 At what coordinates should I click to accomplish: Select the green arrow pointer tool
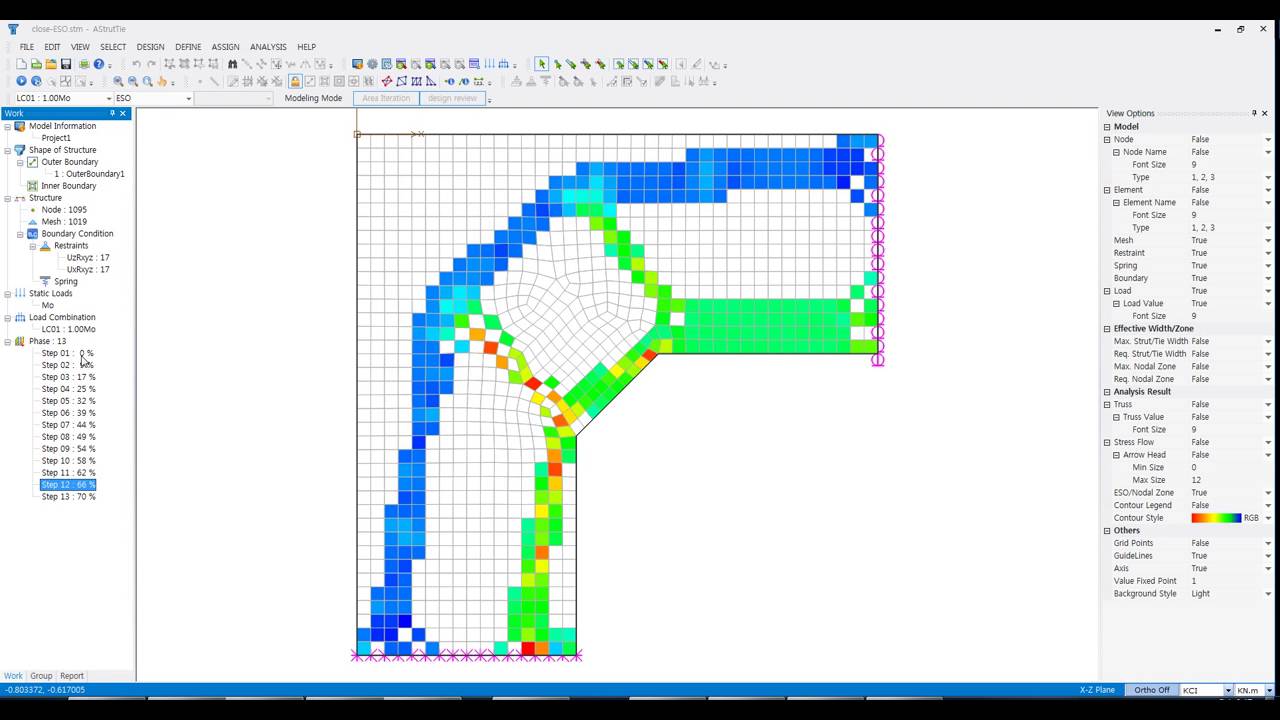point(541,64)
